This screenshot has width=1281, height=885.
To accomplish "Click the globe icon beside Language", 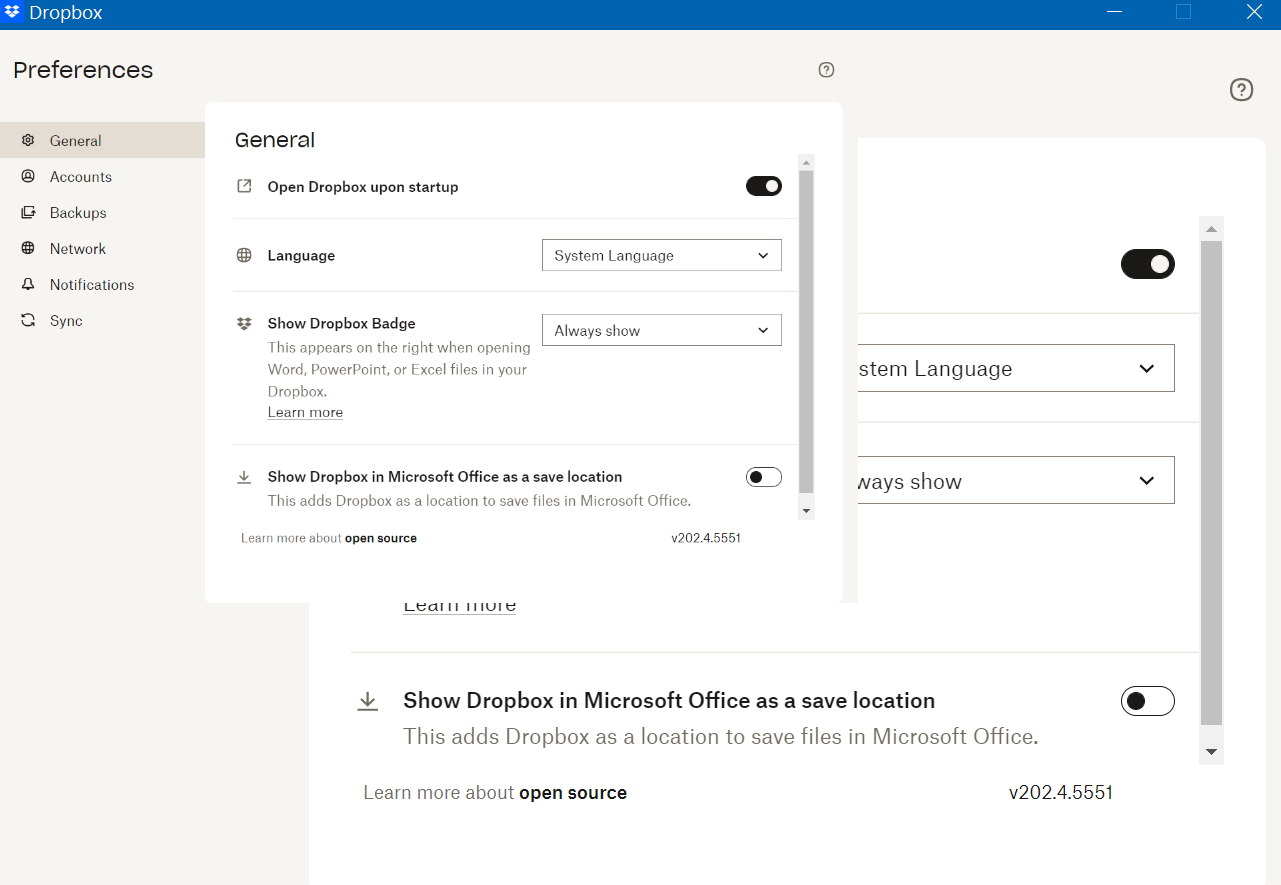I will click(x=244, y=255).
